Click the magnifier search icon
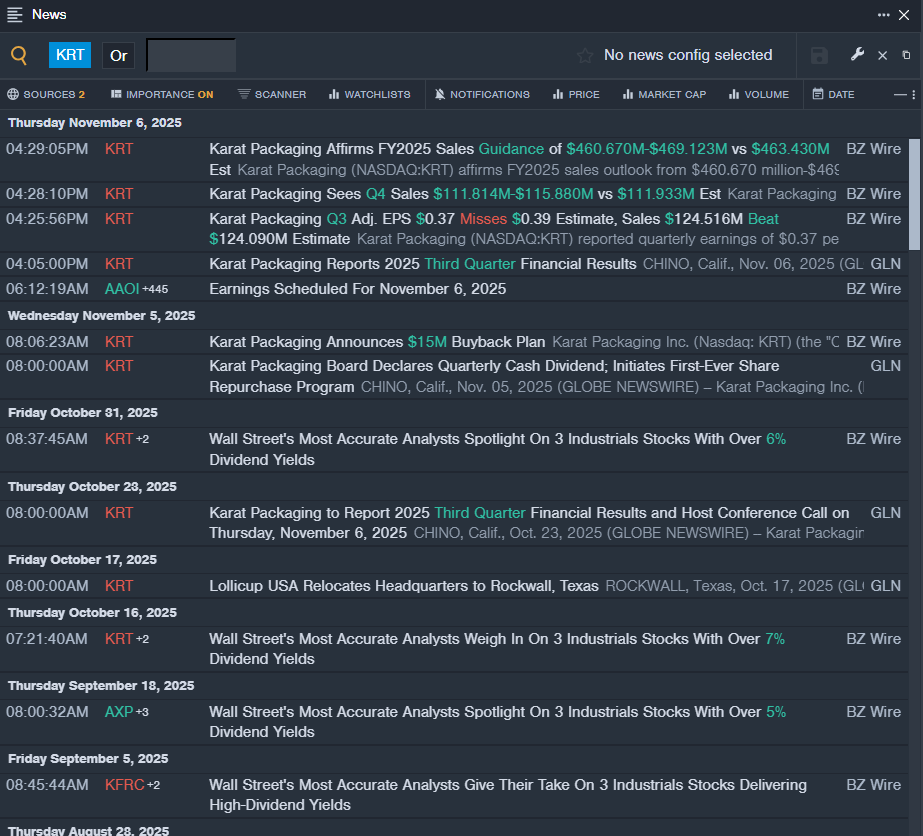 tap(19, 56)
